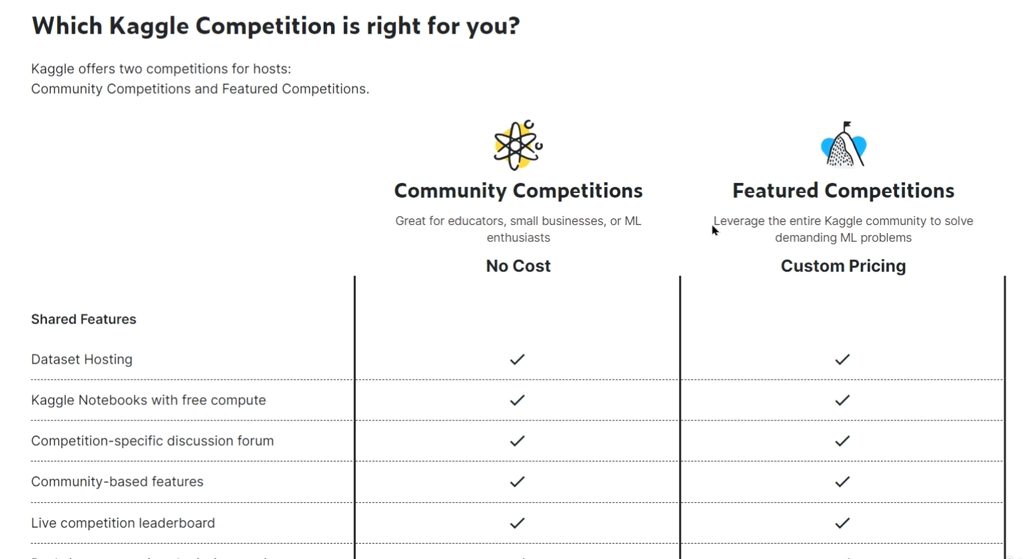Screen dimensions: 1025x559
Task: Click Featured checkmark for Live leaderboard row
Action: pos(842,523)
